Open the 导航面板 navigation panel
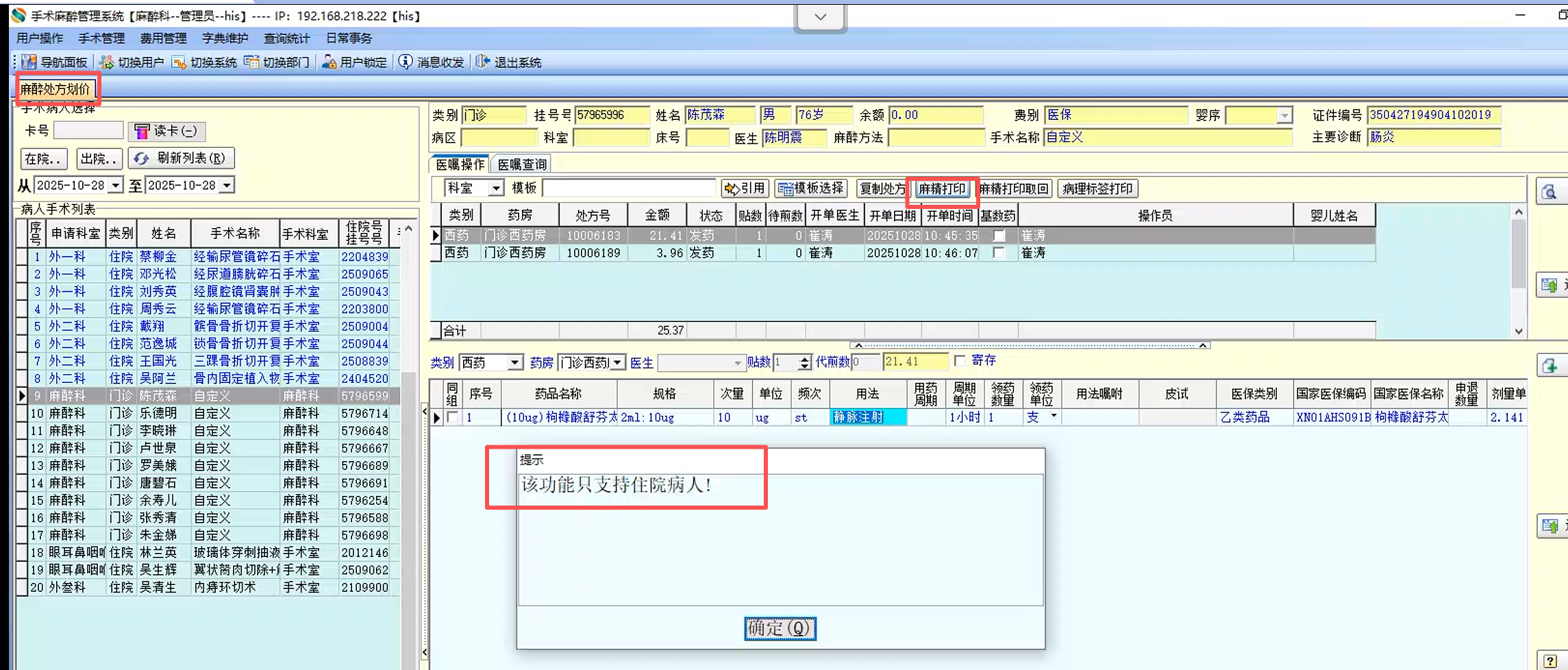Image resolution: width=1568 pixels, height=670 pixels. pyautogui.click(x=55, y=62)
